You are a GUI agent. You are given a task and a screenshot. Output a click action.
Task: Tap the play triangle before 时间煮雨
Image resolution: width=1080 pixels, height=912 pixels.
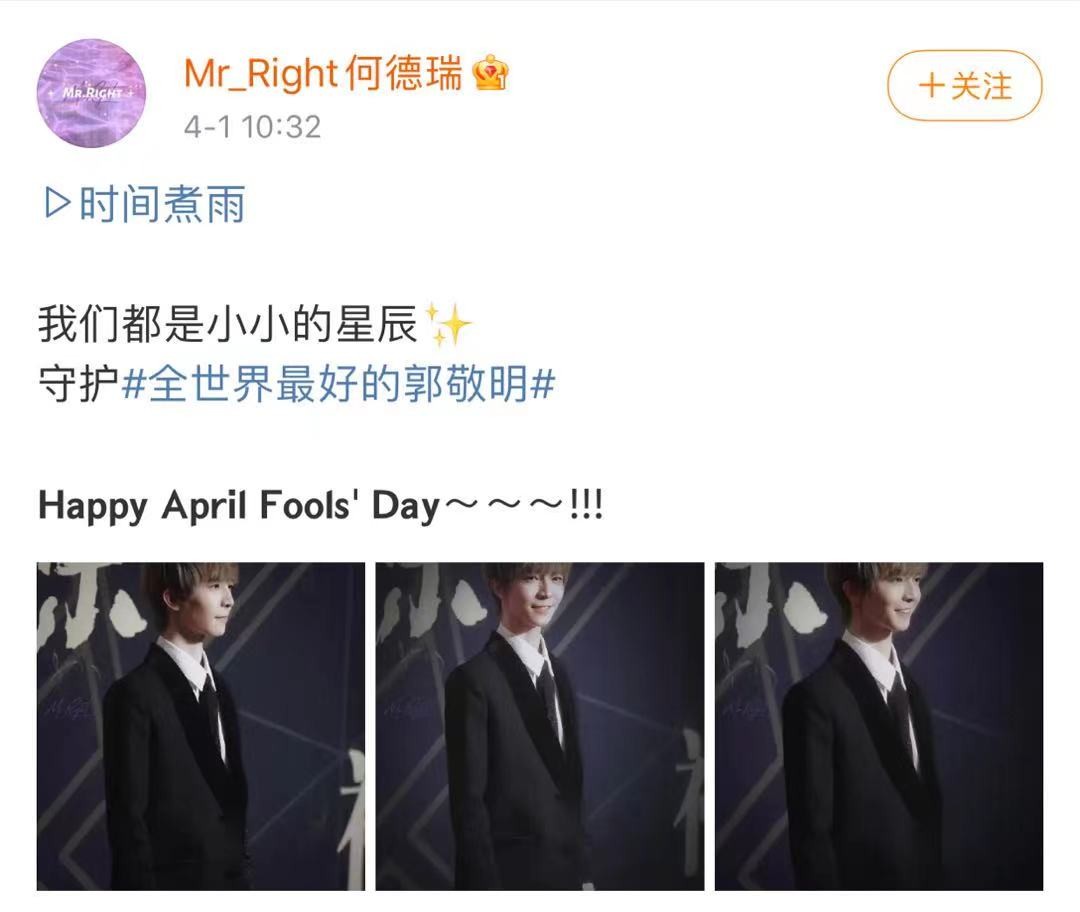point(57,203)
